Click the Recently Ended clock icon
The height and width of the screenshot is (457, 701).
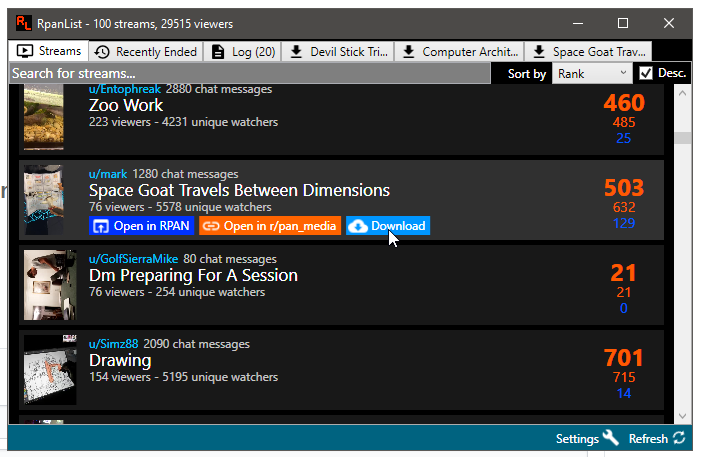click(102, 52)
